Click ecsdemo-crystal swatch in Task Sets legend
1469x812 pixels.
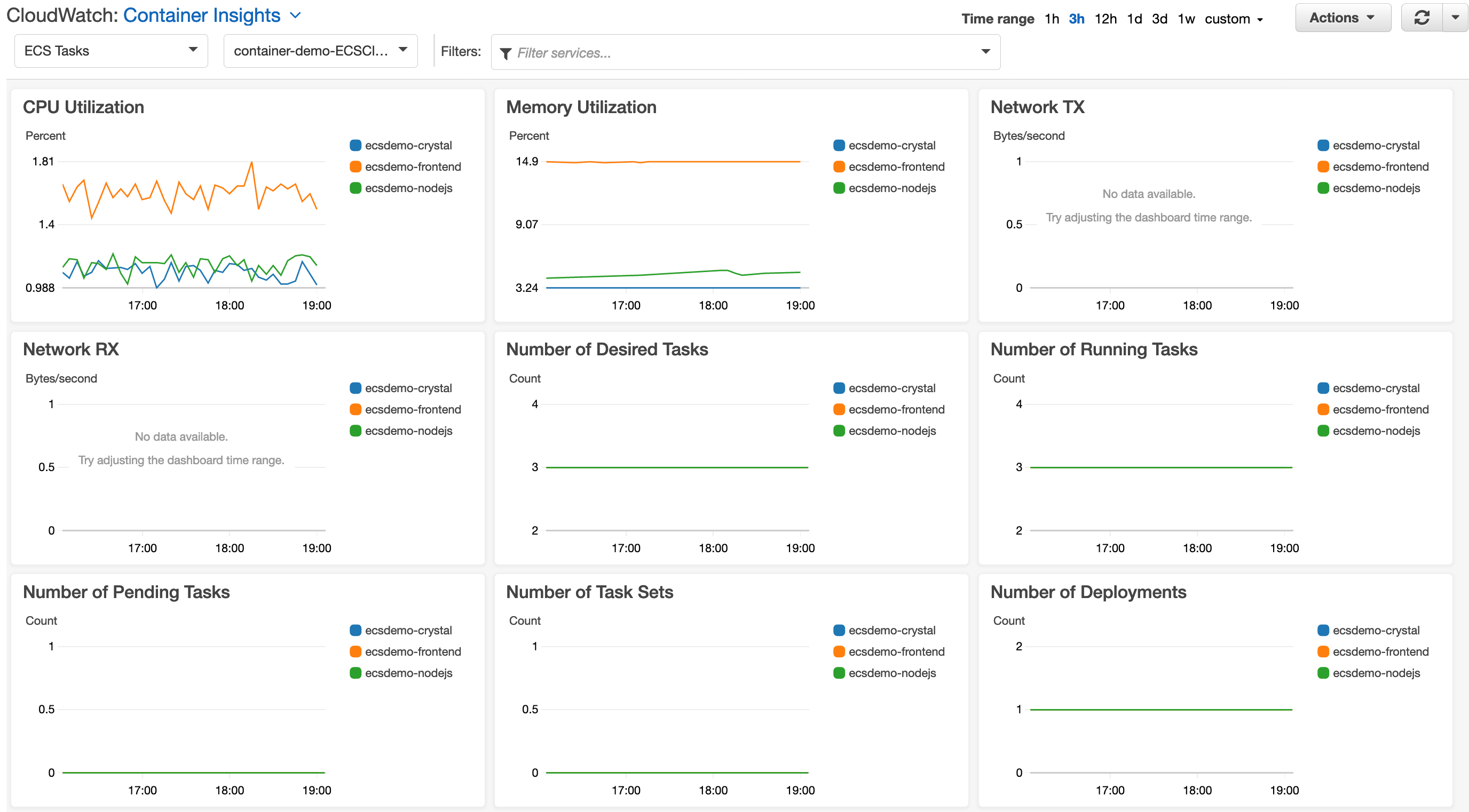[x=839, y=630]
